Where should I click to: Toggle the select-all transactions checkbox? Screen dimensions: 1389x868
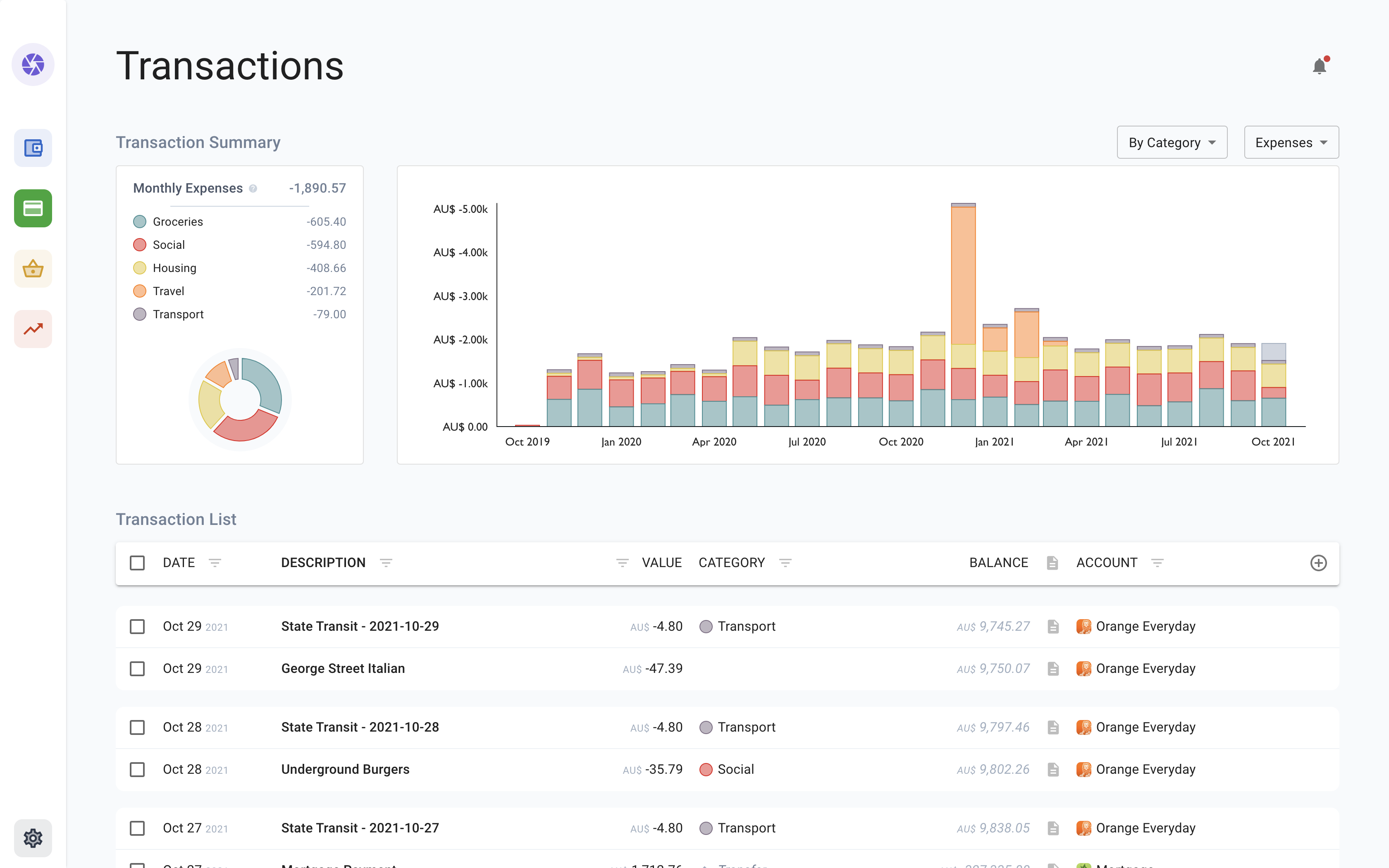click(x=137, y=563)
